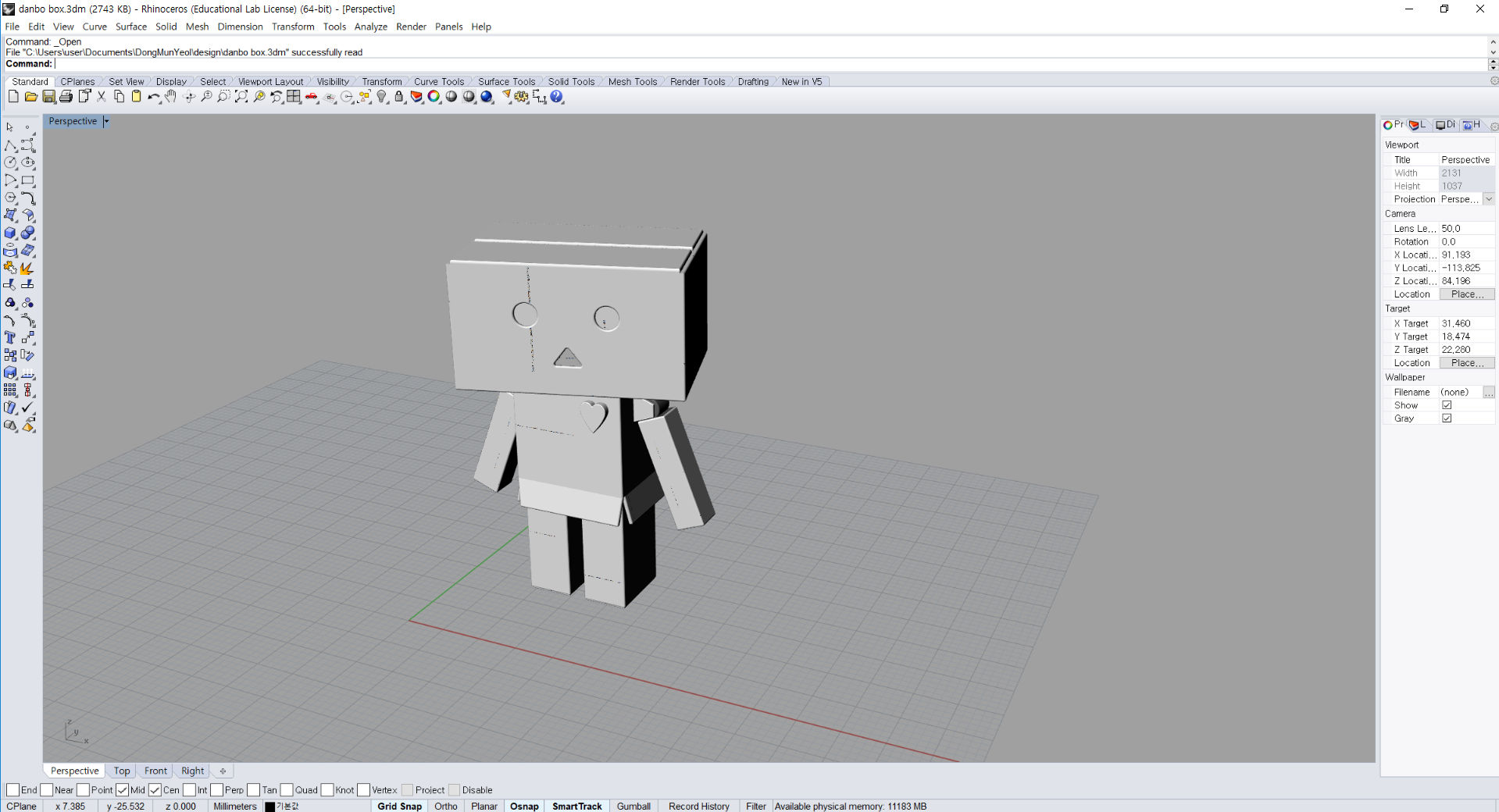
Task: Click the New file icon
Action: click(13, 97)
